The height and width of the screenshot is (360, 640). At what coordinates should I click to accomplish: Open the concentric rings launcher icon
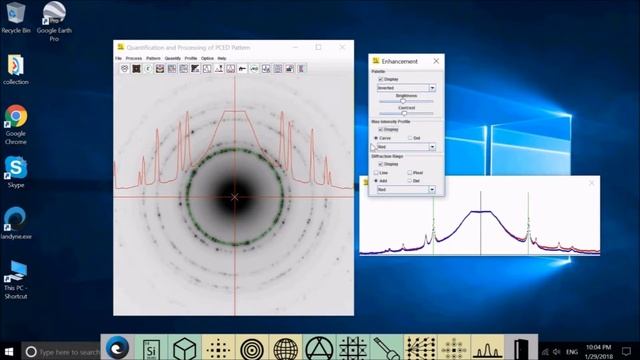[252, 349]
